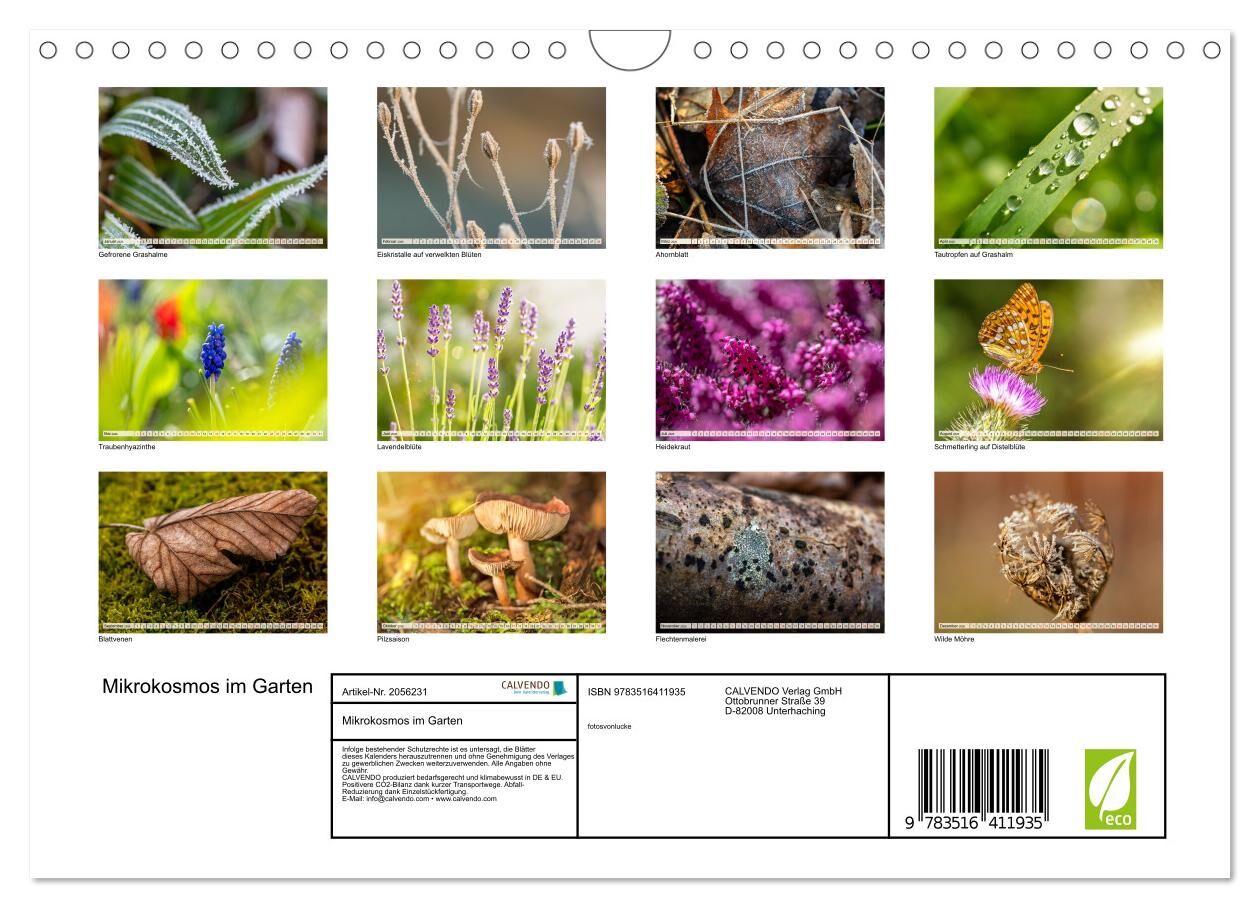
Task: Open the Gefrorene Grashalme thumbnail
Action: click(212, 166)
